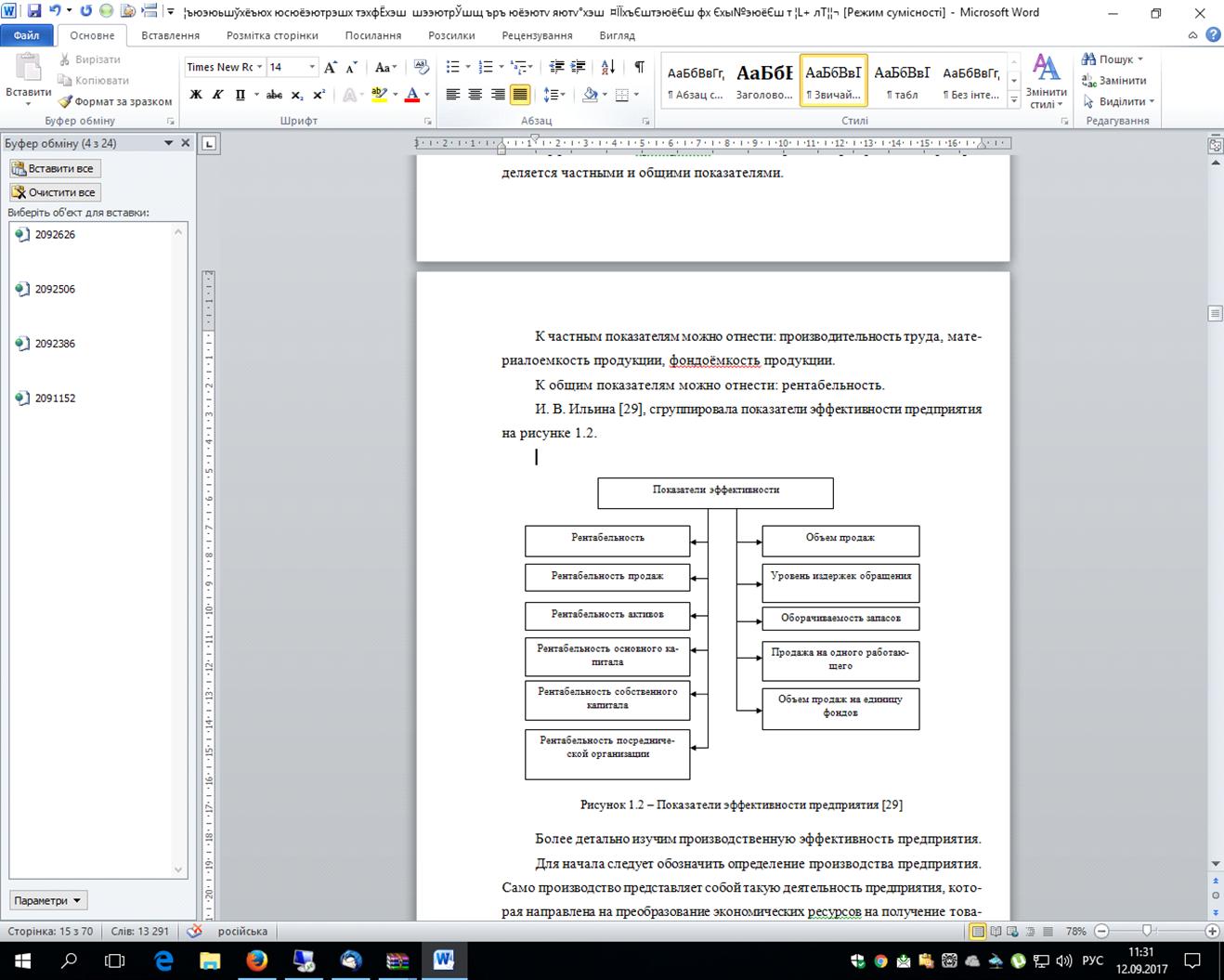This screenshot has width=1224, height=980.
Task: Open the font size dropdown
Action: pos(312,67)
